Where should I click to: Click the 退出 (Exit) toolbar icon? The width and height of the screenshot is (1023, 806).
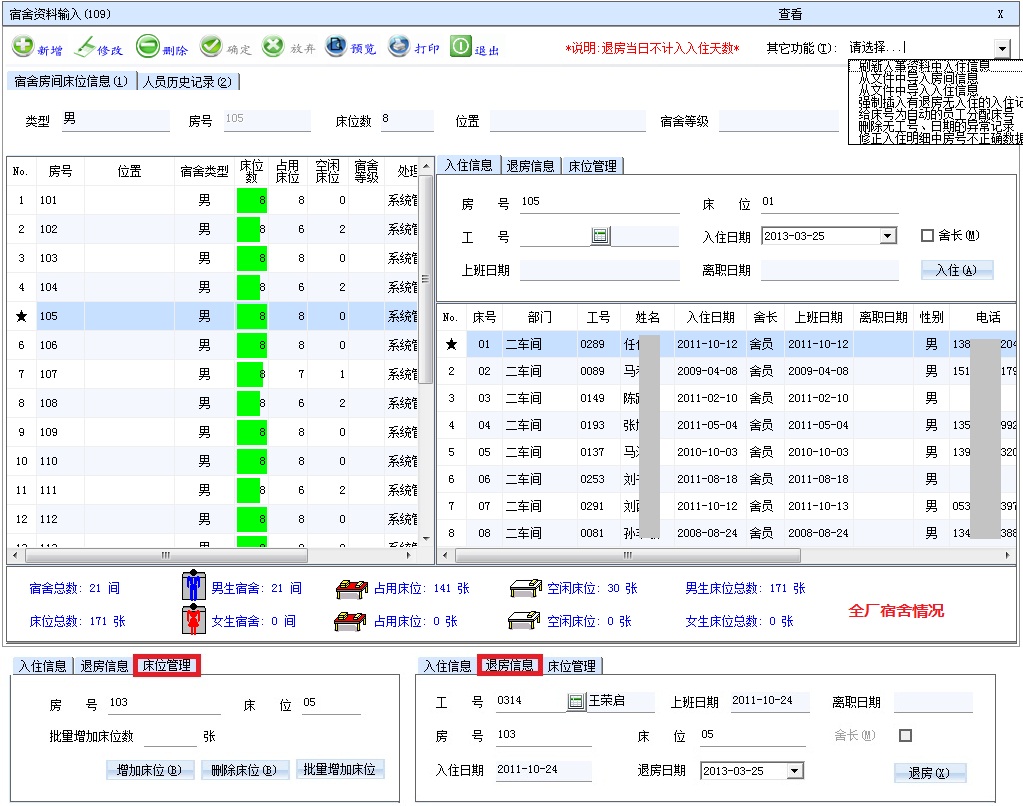pyautogui.click(x=460, y=47)
